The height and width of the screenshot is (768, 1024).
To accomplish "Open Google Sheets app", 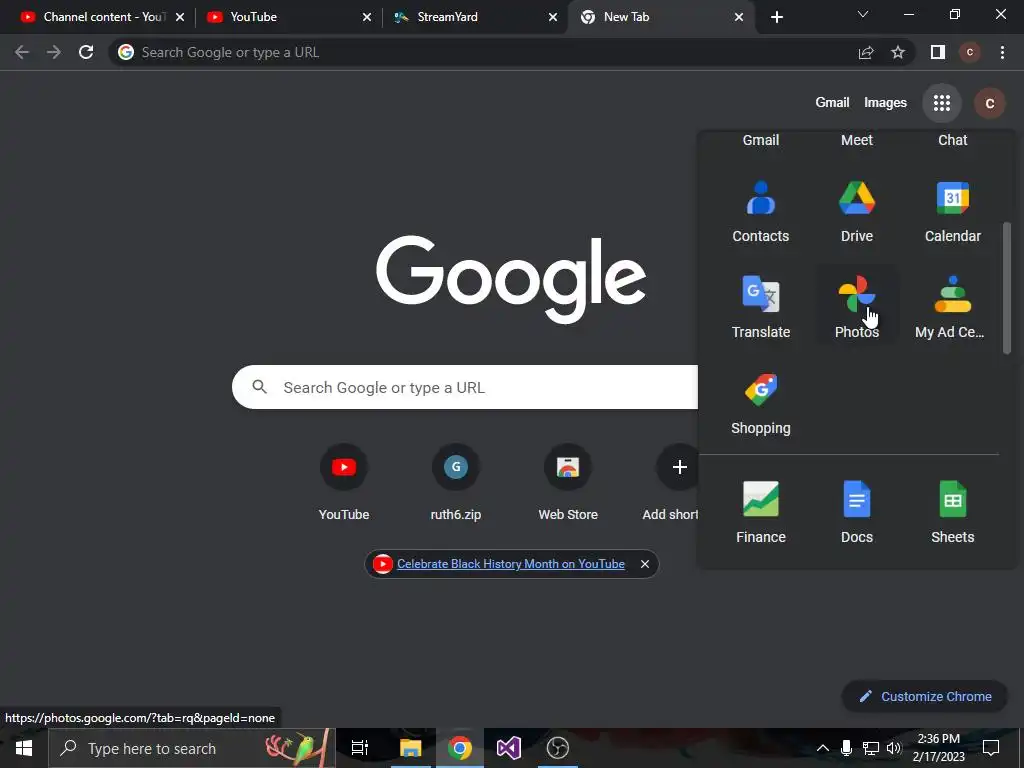I will [x=952, y=512].
